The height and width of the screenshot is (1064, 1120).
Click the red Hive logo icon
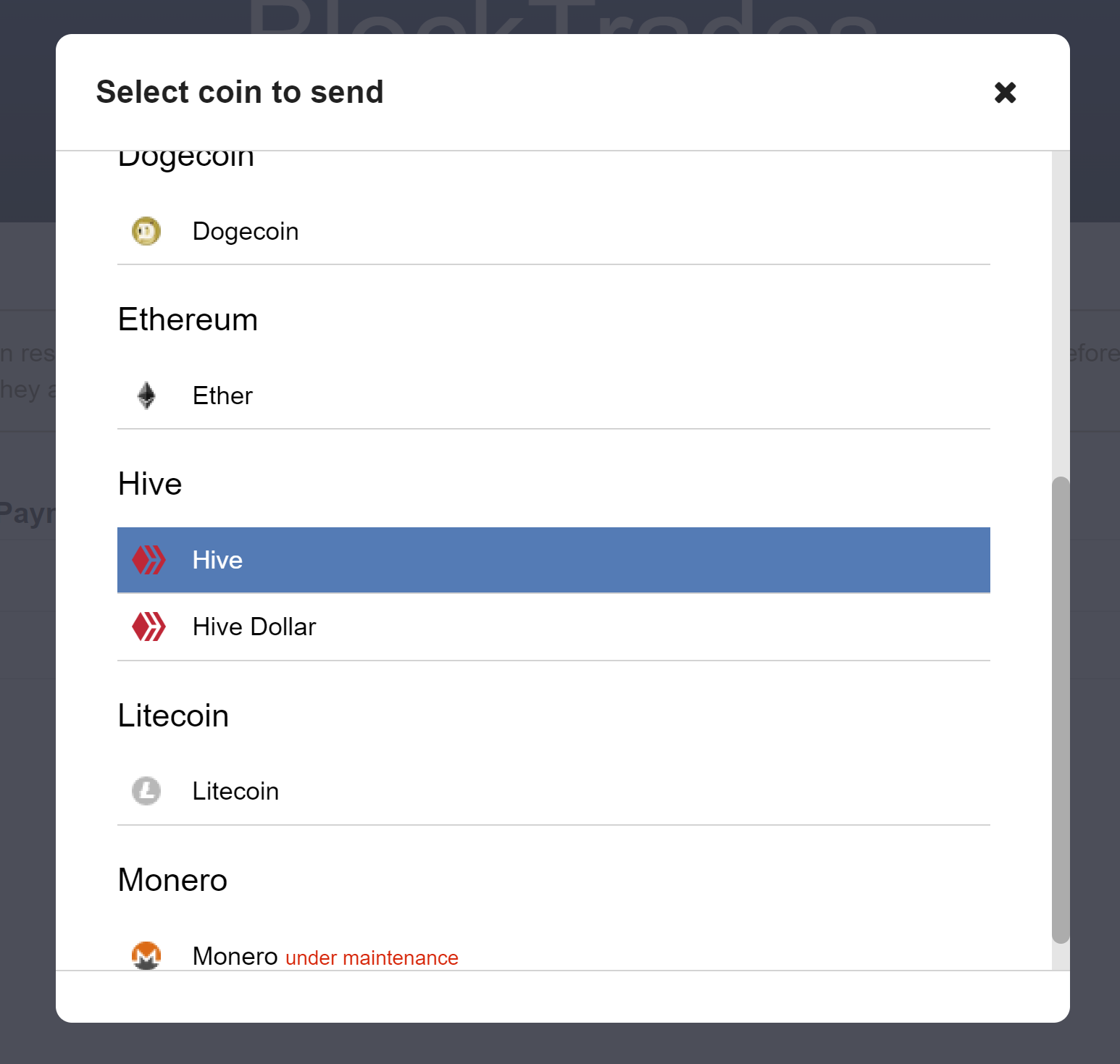(x=149, y=560)
